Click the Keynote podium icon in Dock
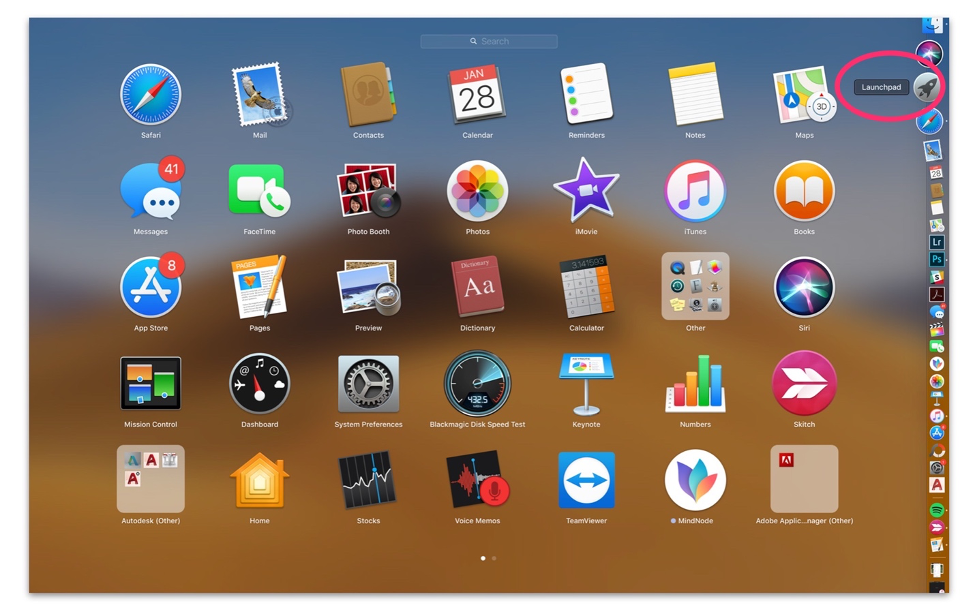Screen dimensions: 977x616 coord(936,399)
